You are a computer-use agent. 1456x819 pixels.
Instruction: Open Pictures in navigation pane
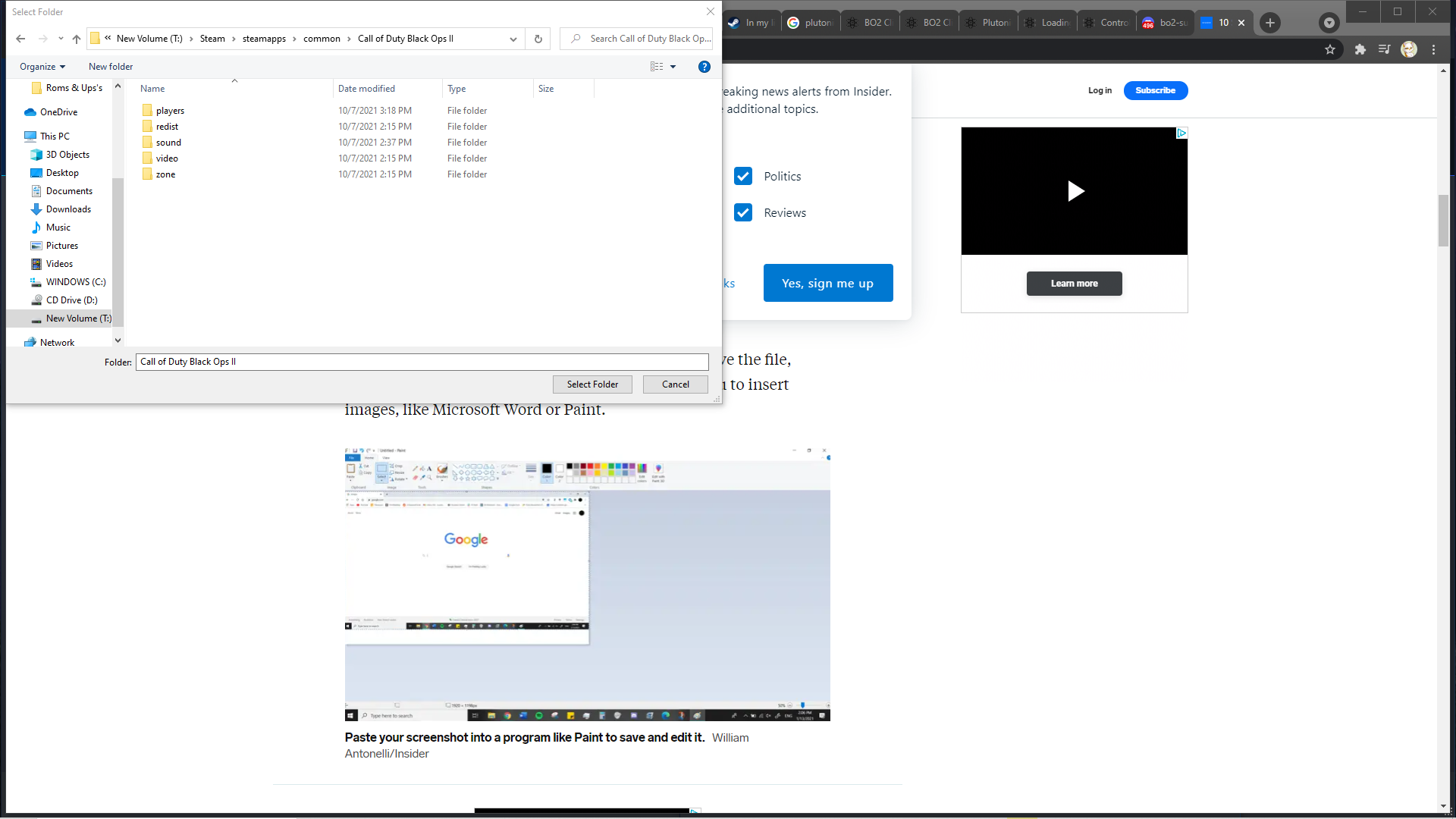pos(62,246)
